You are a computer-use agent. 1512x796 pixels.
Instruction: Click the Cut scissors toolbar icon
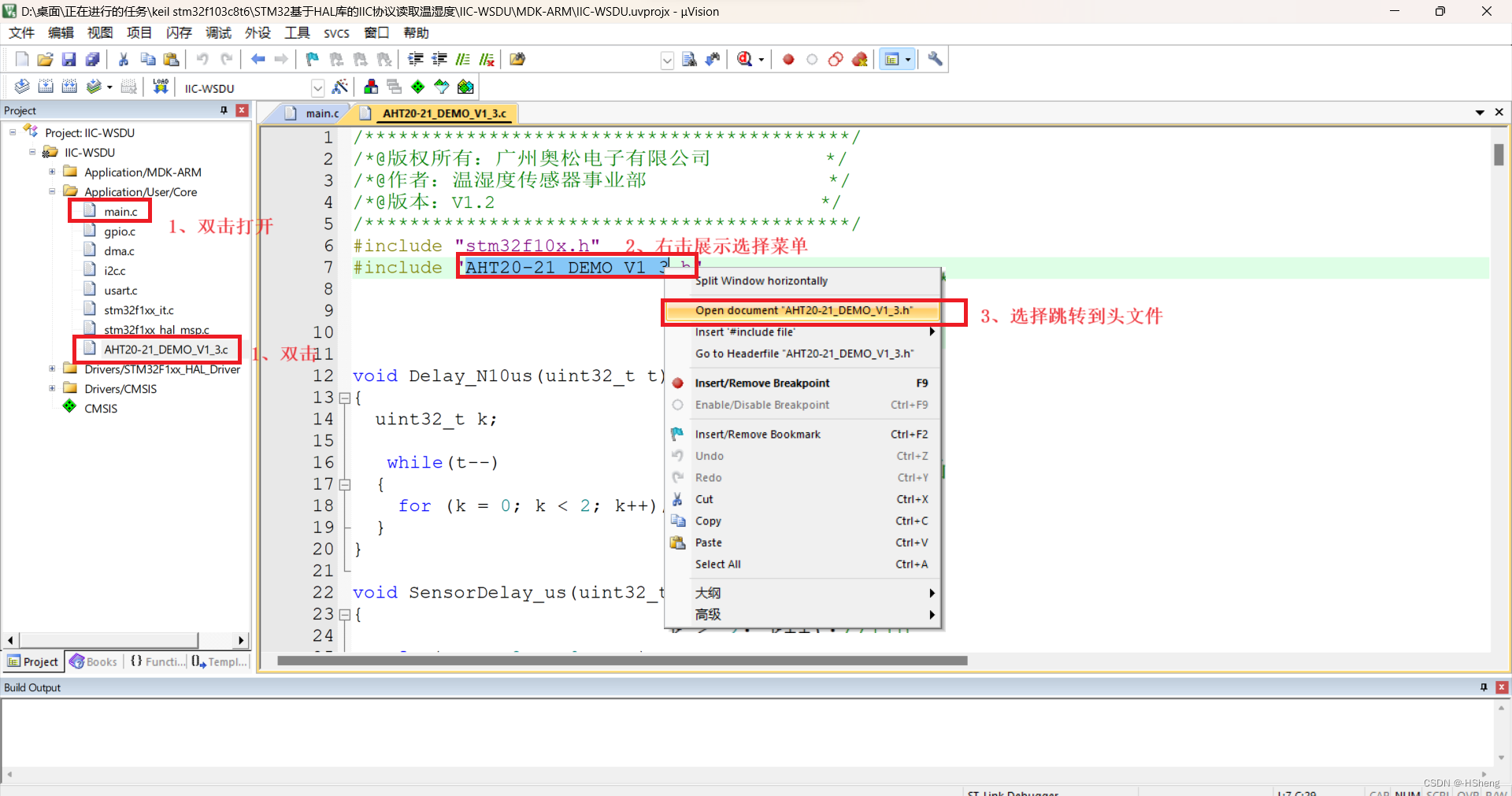(x=124, y=59)
